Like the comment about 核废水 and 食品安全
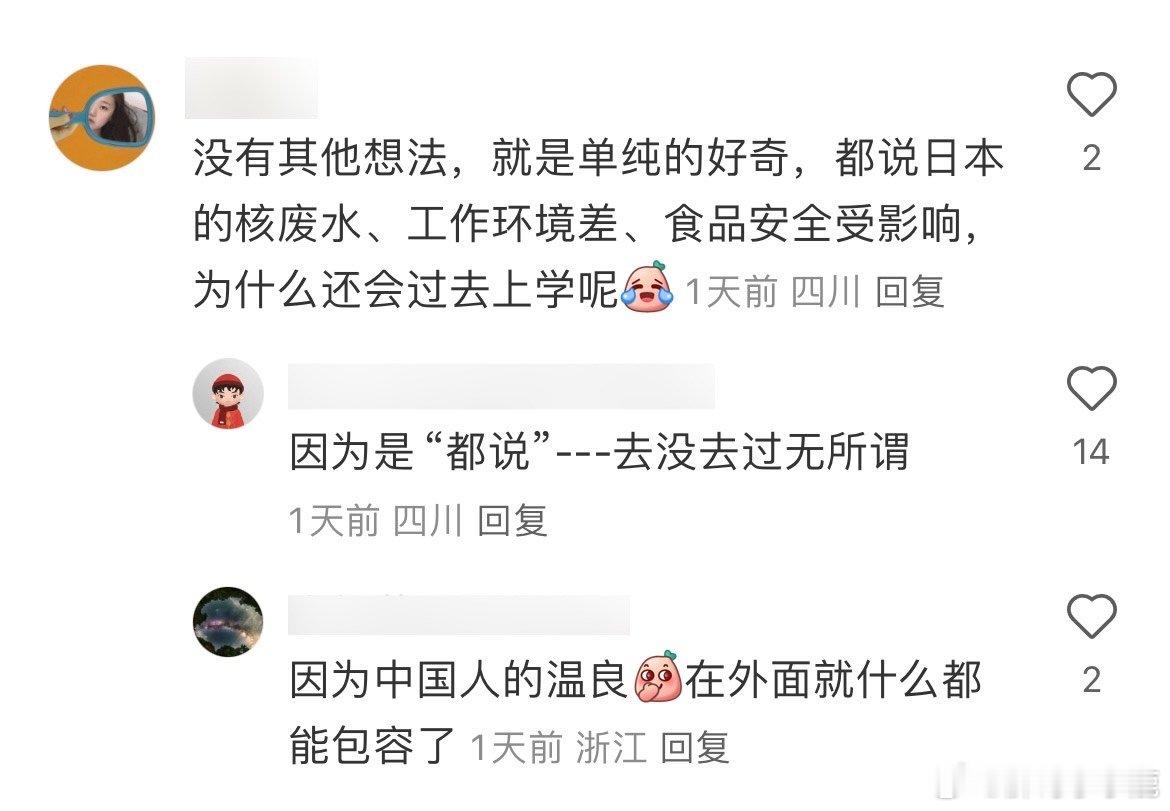This screenshot has height=811, width=1170. pyautogui.click(x=1091, y=94)
